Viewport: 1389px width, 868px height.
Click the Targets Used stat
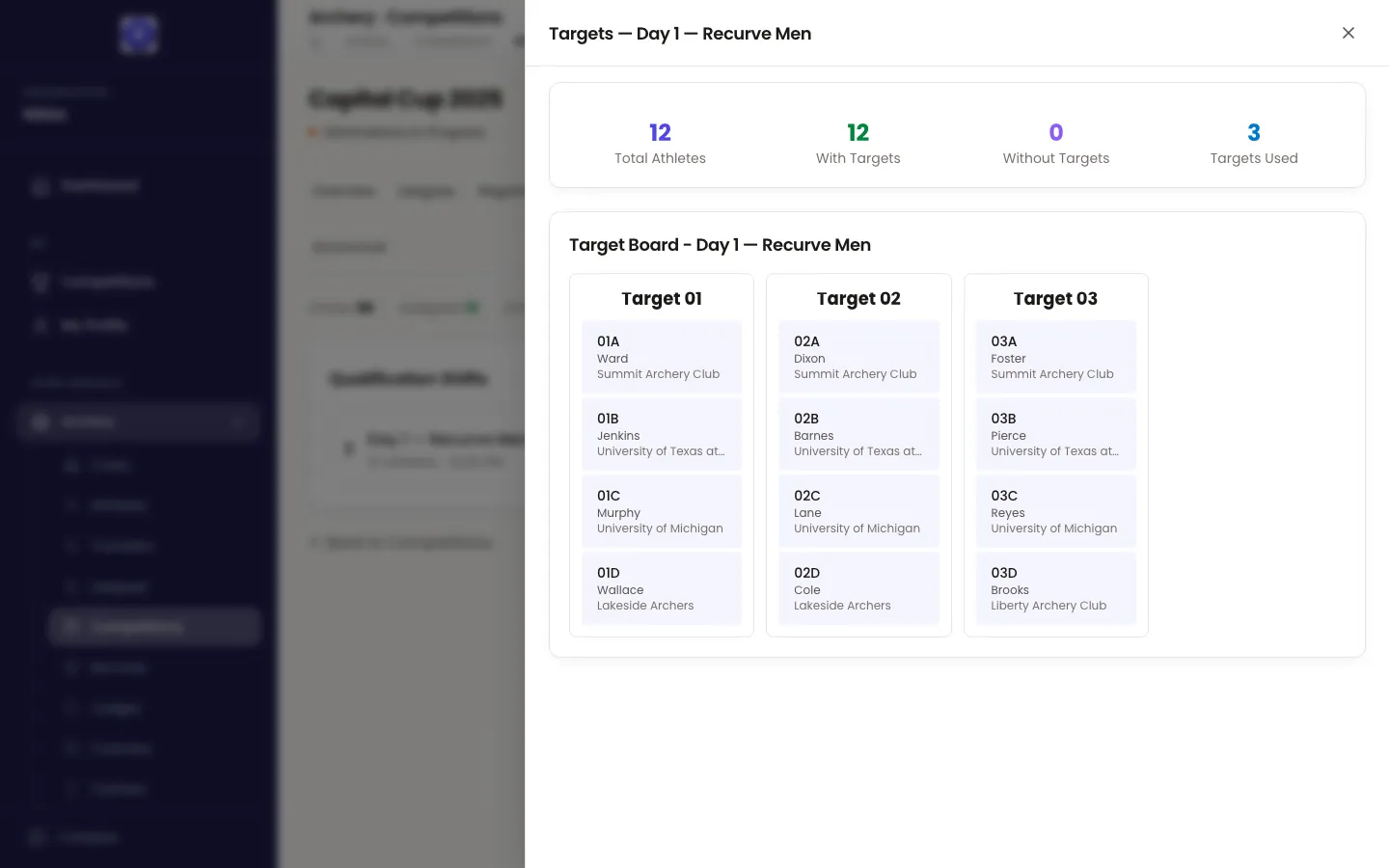1254,143
